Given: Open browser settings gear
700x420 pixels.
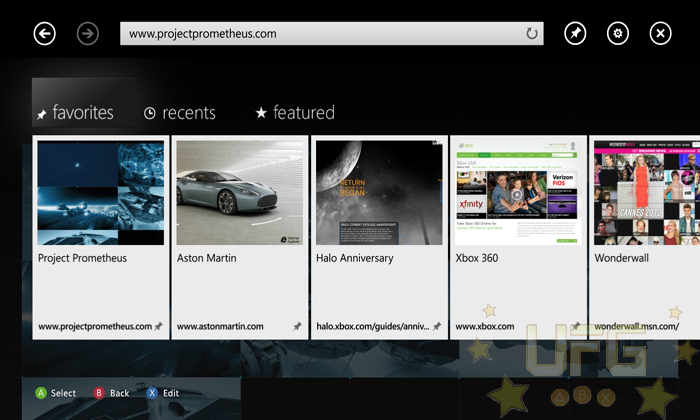Looking at the screenshot, I should (618, 33).
